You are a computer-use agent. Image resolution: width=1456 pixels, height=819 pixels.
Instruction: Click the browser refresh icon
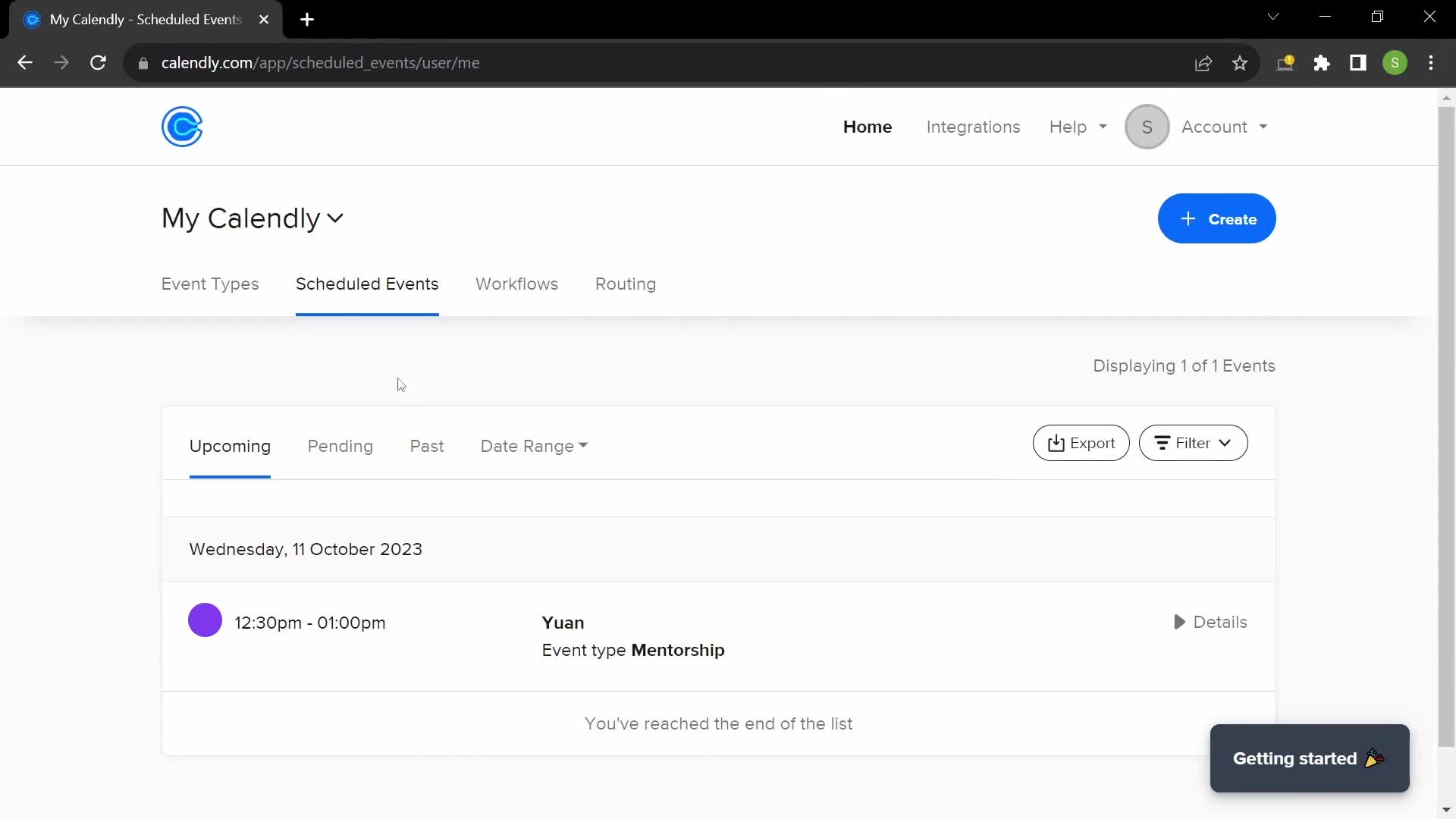pyautogui.click(x=98, y=62)
